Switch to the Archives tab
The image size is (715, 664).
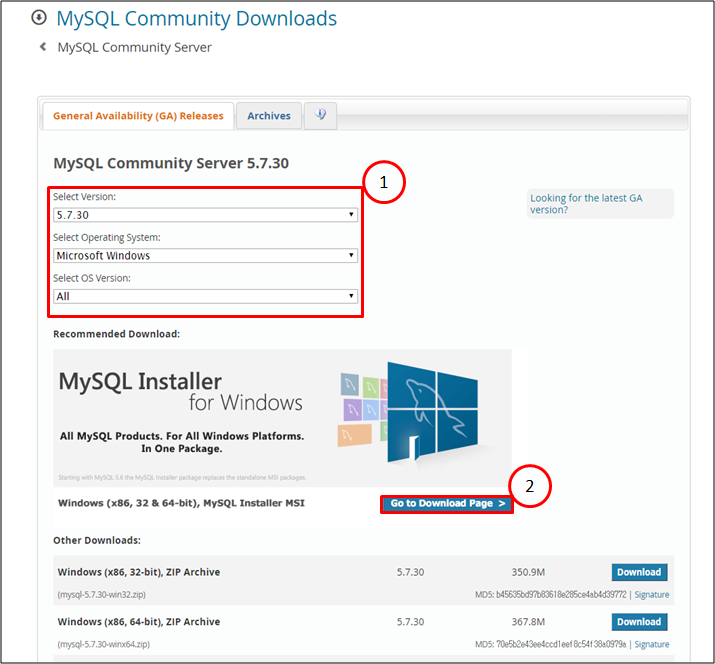(269, 116)
